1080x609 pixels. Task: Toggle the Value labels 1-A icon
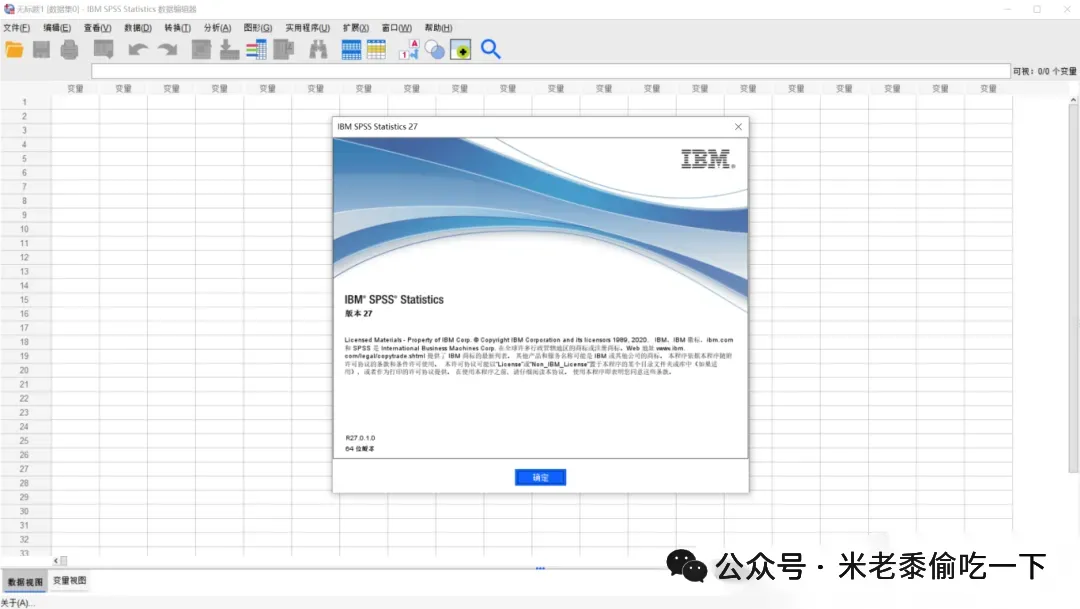(409, 50)
